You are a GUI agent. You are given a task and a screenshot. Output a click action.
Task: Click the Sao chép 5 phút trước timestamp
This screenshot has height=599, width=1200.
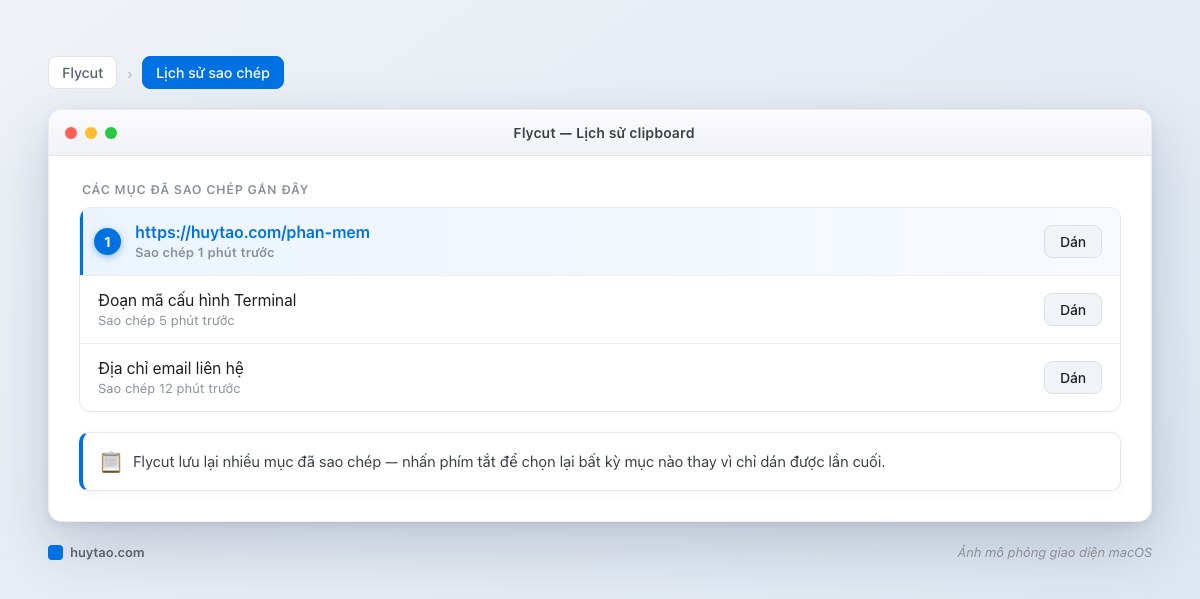(166, 321)
